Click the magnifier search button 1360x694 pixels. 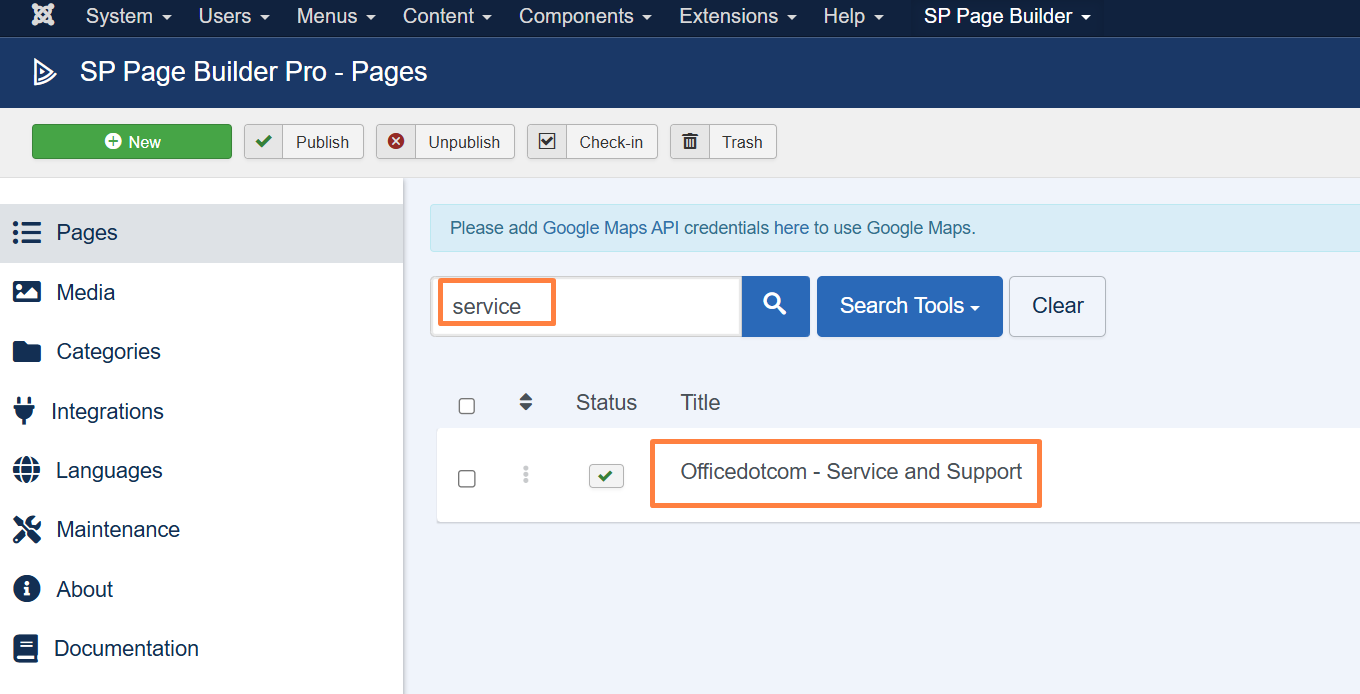(x=775, y=306)
